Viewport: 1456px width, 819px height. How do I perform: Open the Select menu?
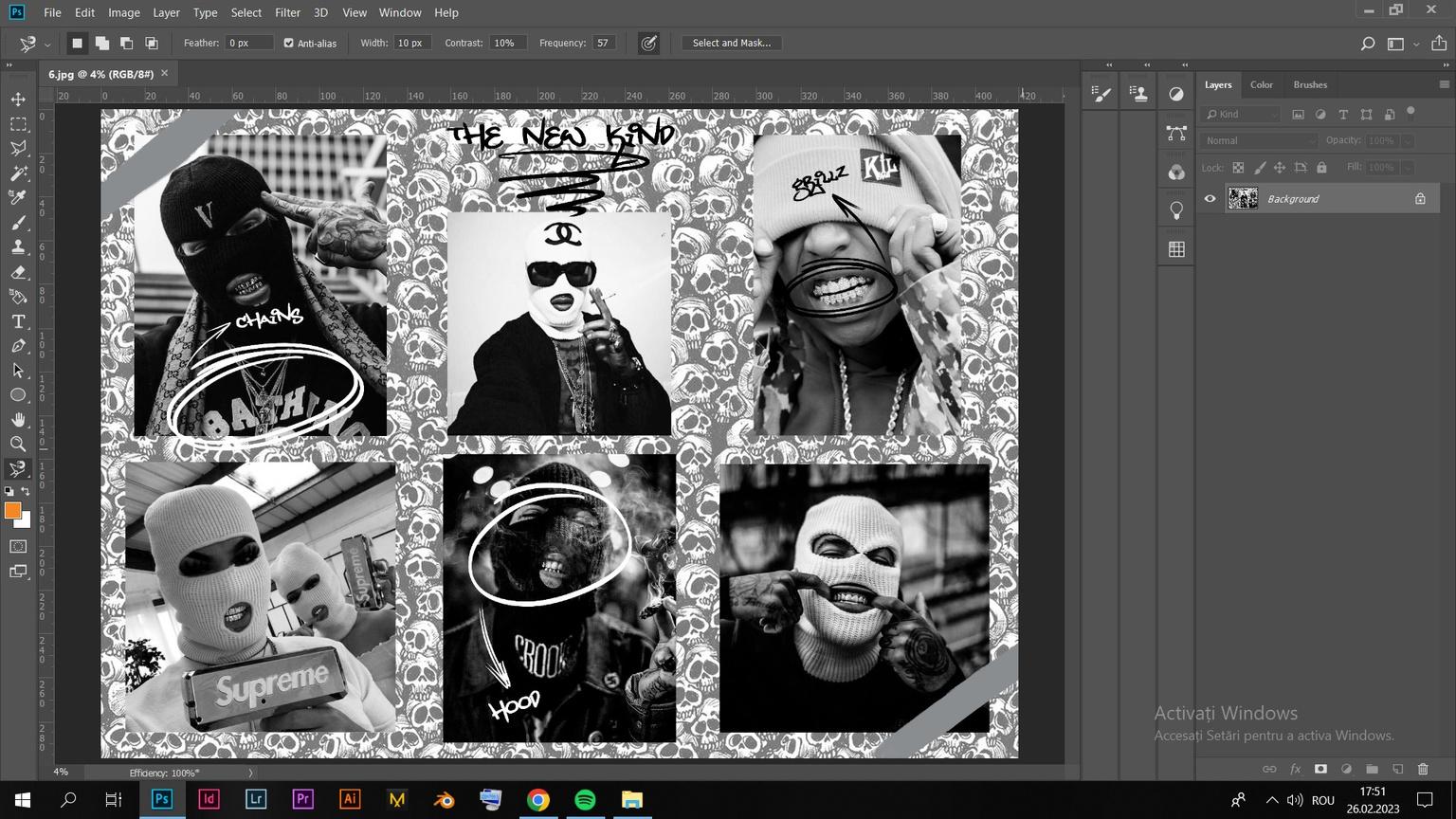pyautogui.click(x=246, y=12)
